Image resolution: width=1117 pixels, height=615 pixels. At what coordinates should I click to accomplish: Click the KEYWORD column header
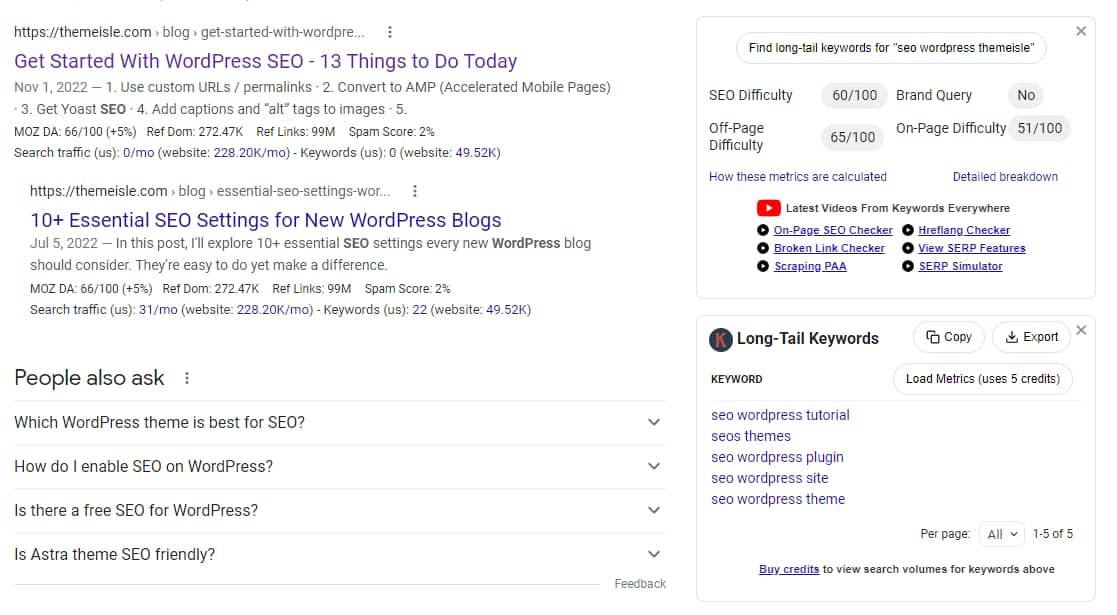(x=737, y=379)
